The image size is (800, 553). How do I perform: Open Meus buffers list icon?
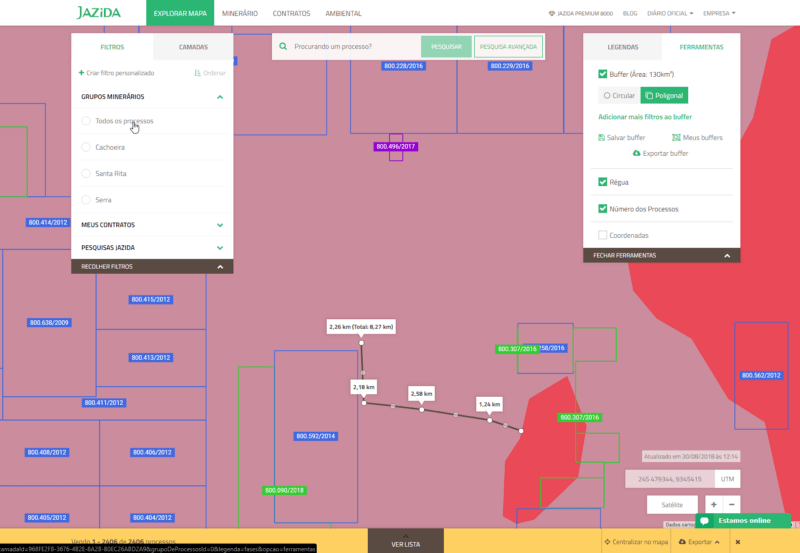click(677, 137)
